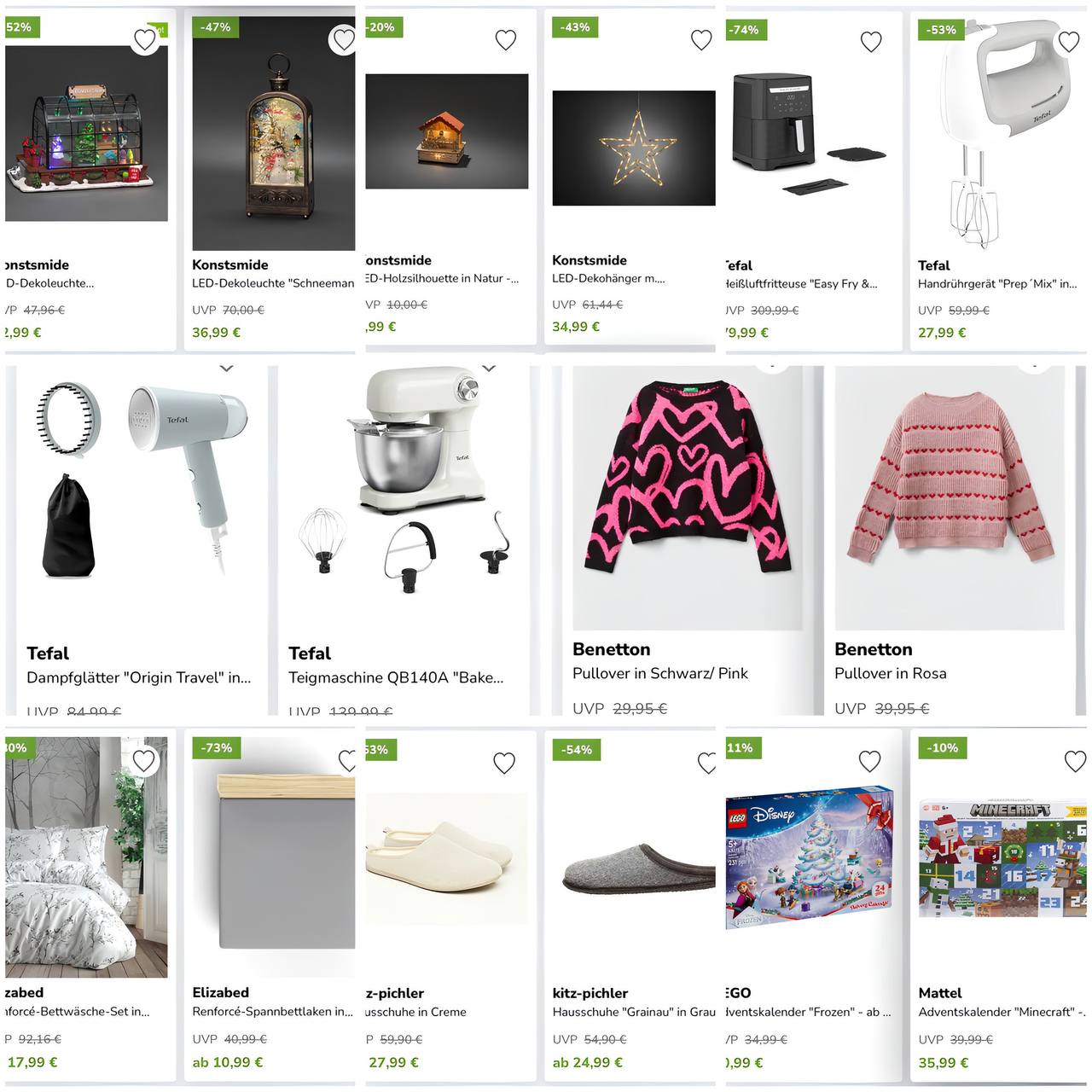1092x1092 pixels.
Task: Favorite the Elizabed Bettwäsche-Set with heart
Action: click(x=144, y=760)
